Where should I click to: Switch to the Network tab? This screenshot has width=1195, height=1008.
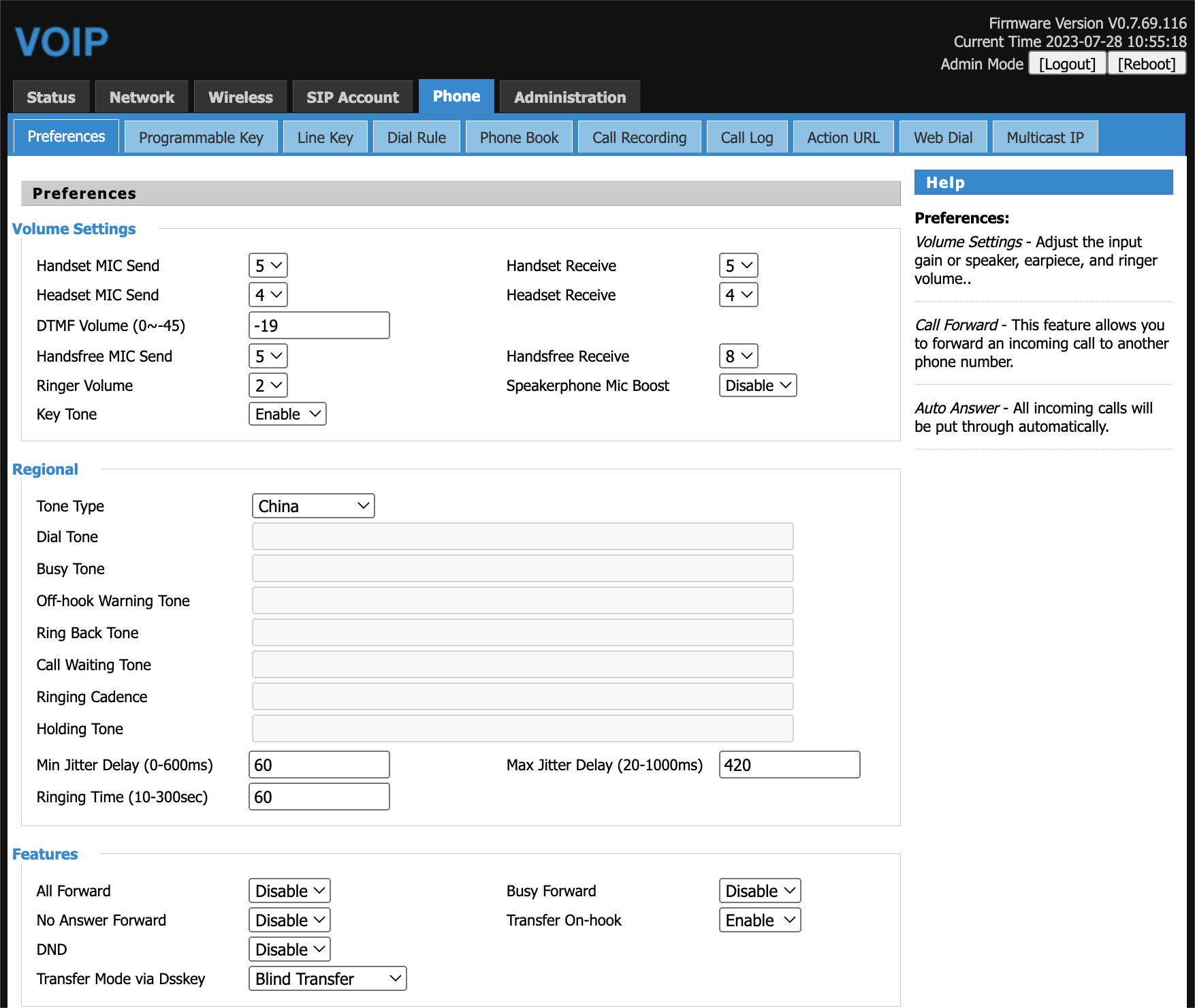coord(142,97)
